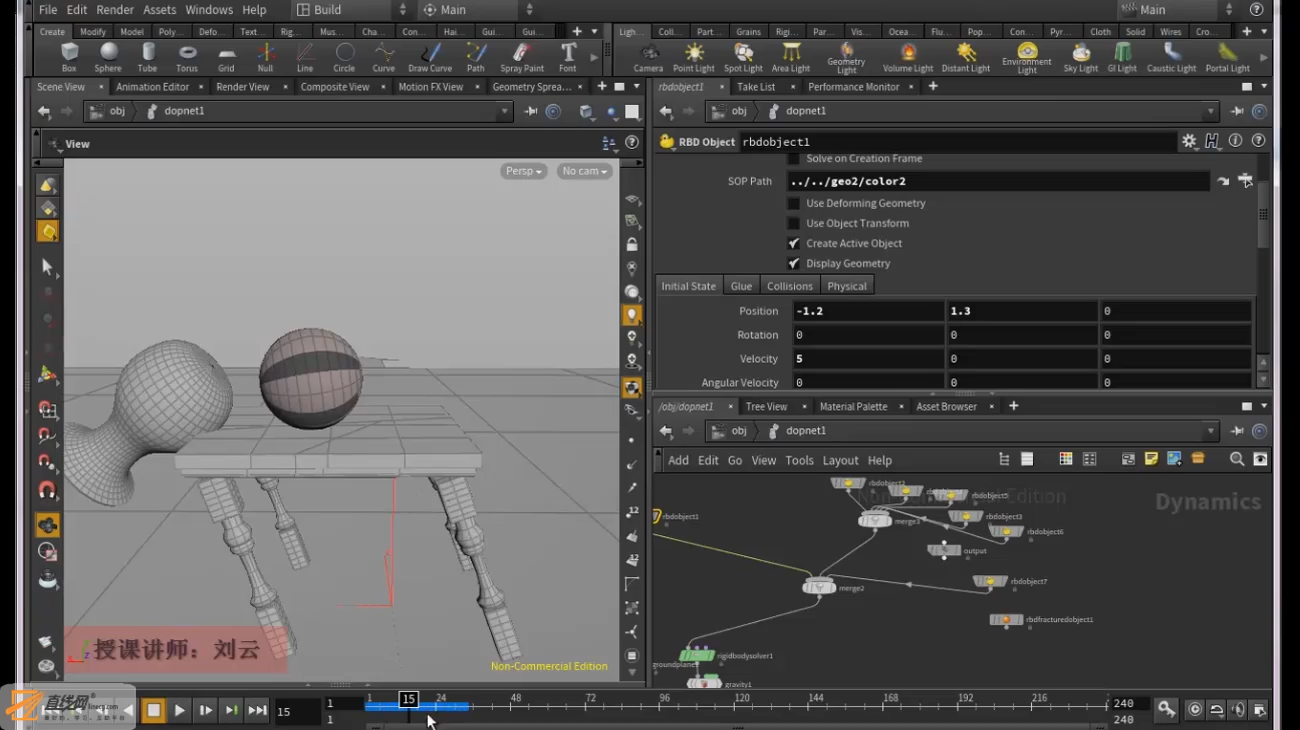The width and height of the screenshot is (1300, 730).
Task: Uncheck Create Active Object
Action: [793, 243]
